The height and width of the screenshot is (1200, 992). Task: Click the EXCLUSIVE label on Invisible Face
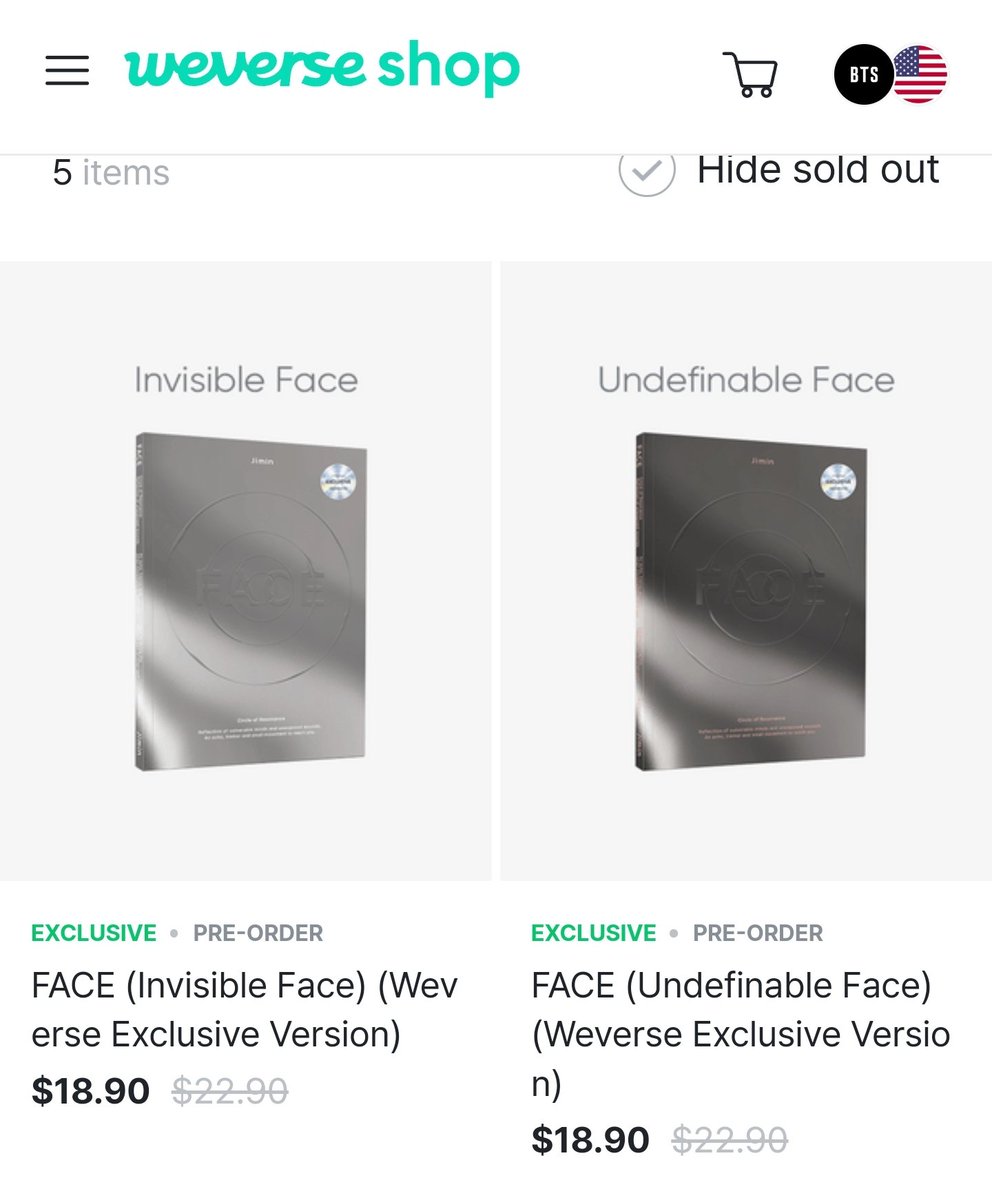[93, 933]
